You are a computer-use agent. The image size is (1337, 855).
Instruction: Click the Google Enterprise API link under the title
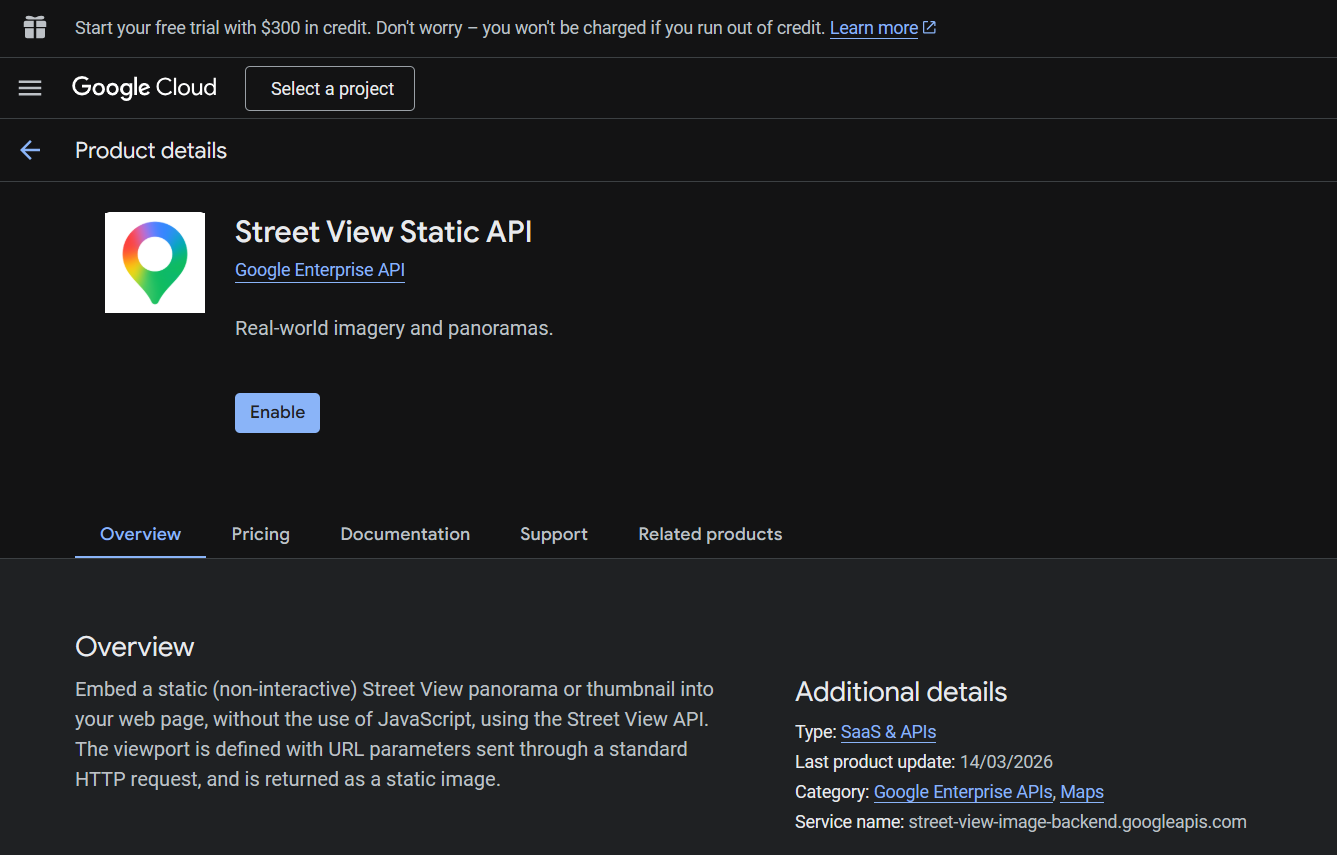(x=320, y=270)
